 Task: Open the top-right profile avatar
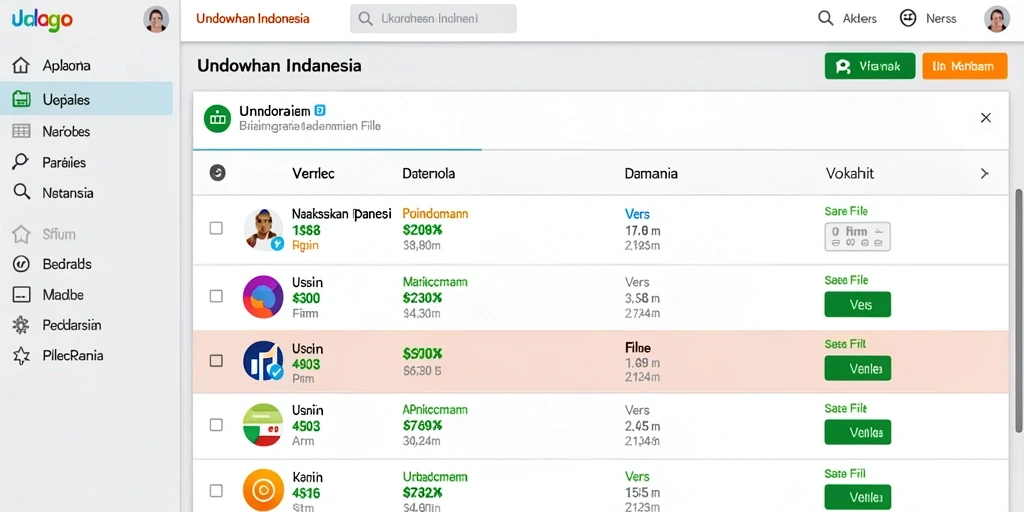[997, 19]
